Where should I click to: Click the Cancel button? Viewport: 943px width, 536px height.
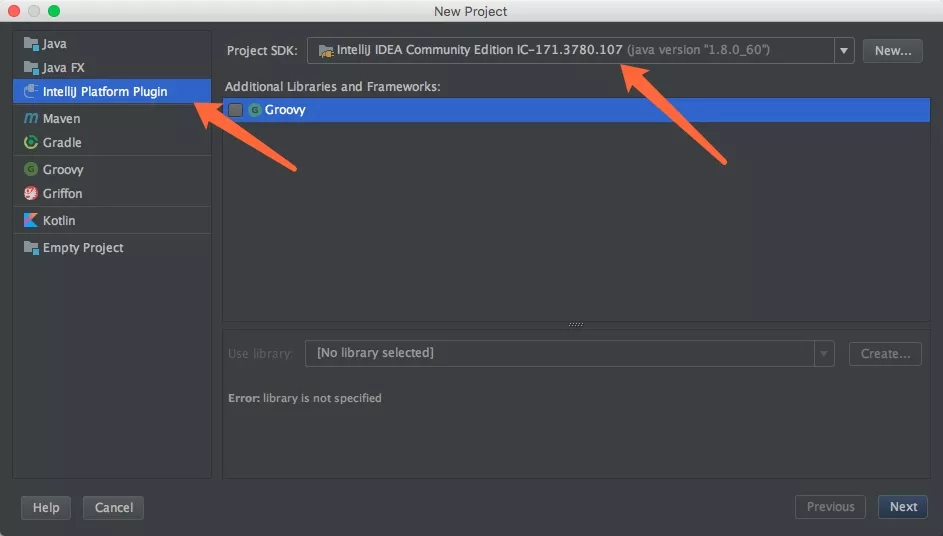point(113,507)
